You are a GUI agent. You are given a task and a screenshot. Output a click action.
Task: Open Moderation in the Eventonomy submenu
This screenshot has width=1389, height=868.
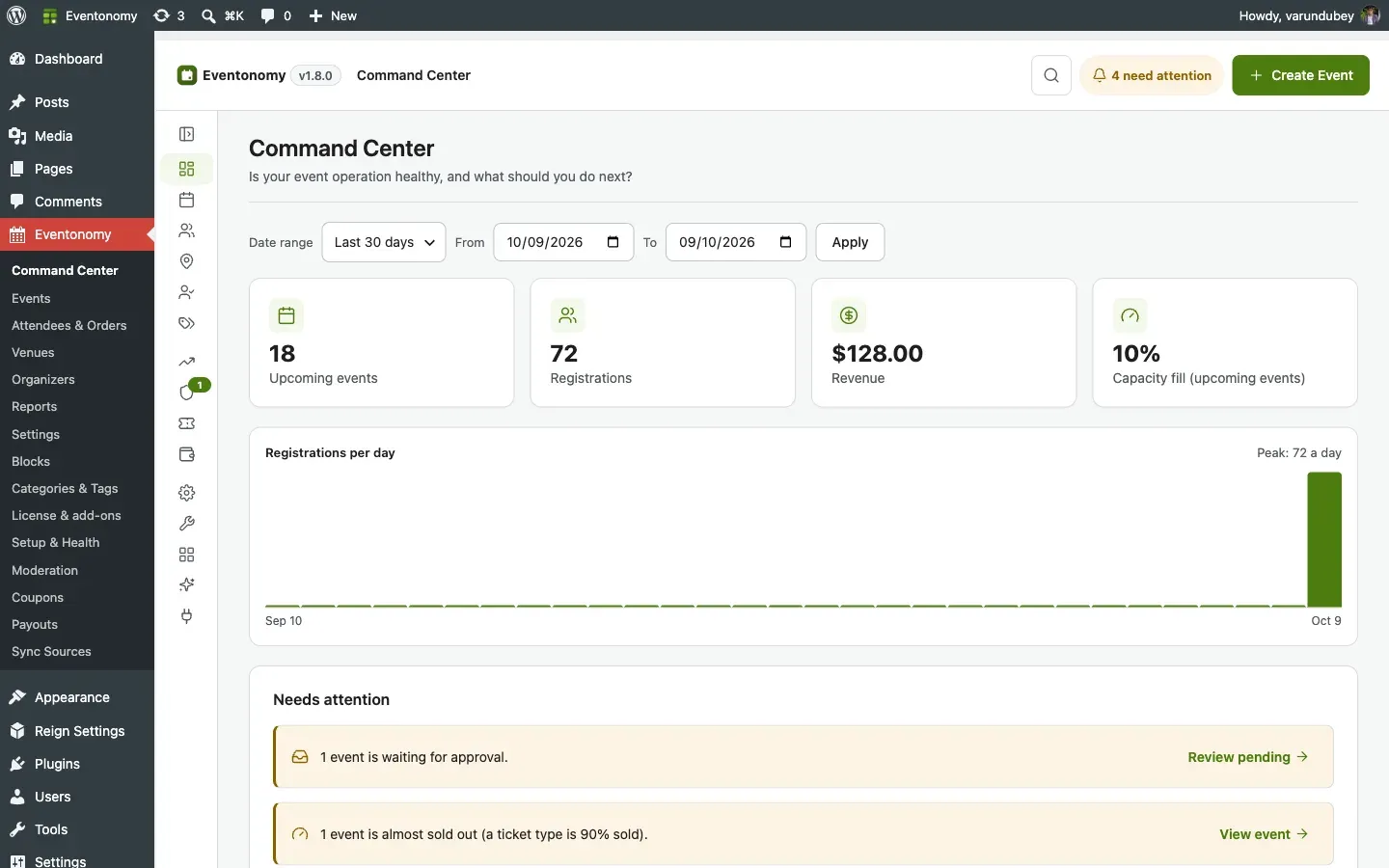[x=45, y=571]
